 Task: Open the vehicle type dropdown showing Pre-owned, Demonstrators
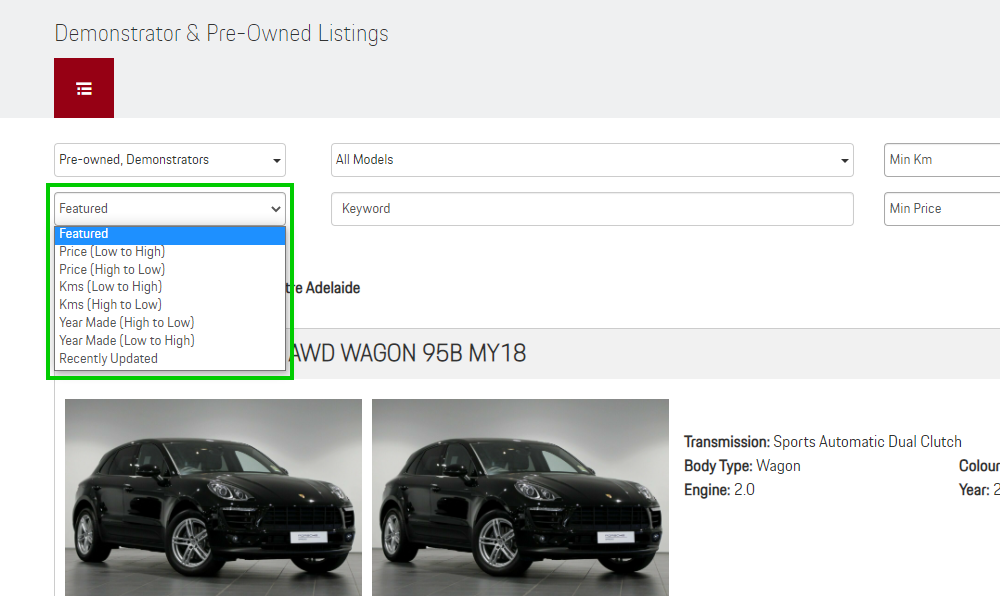[x=169, y=159]
